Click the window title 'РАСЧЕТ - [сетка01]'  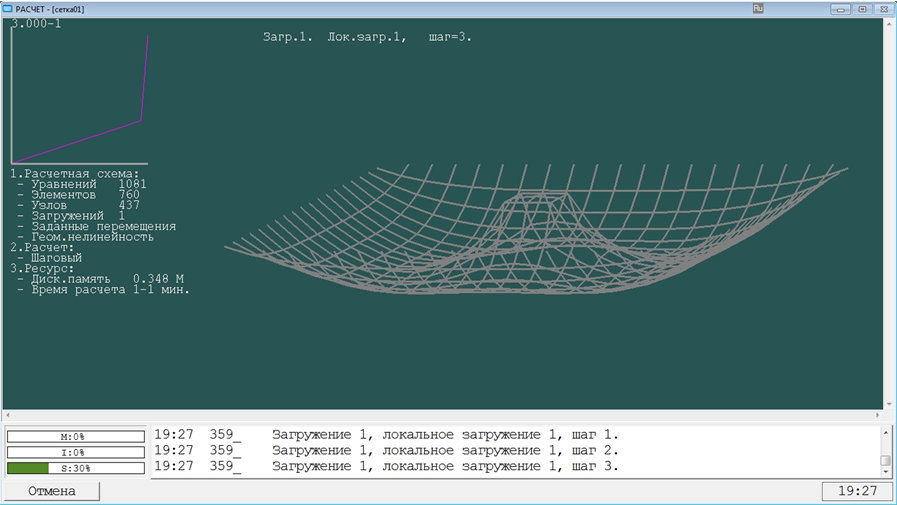point(50,9)
